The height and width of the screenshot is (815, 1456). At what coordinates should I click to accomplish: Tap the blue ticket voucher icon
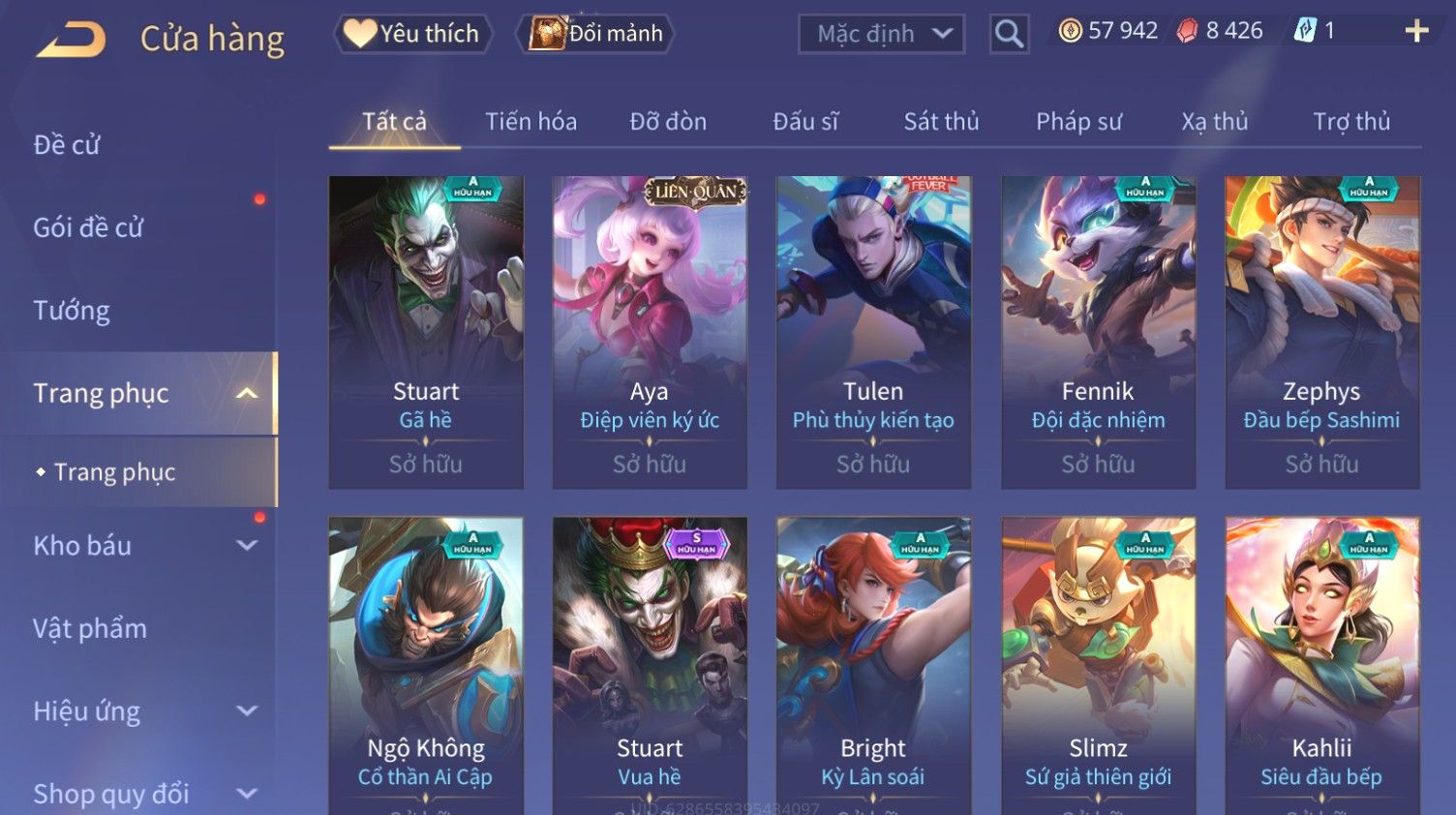click(x=1305, y=31)
